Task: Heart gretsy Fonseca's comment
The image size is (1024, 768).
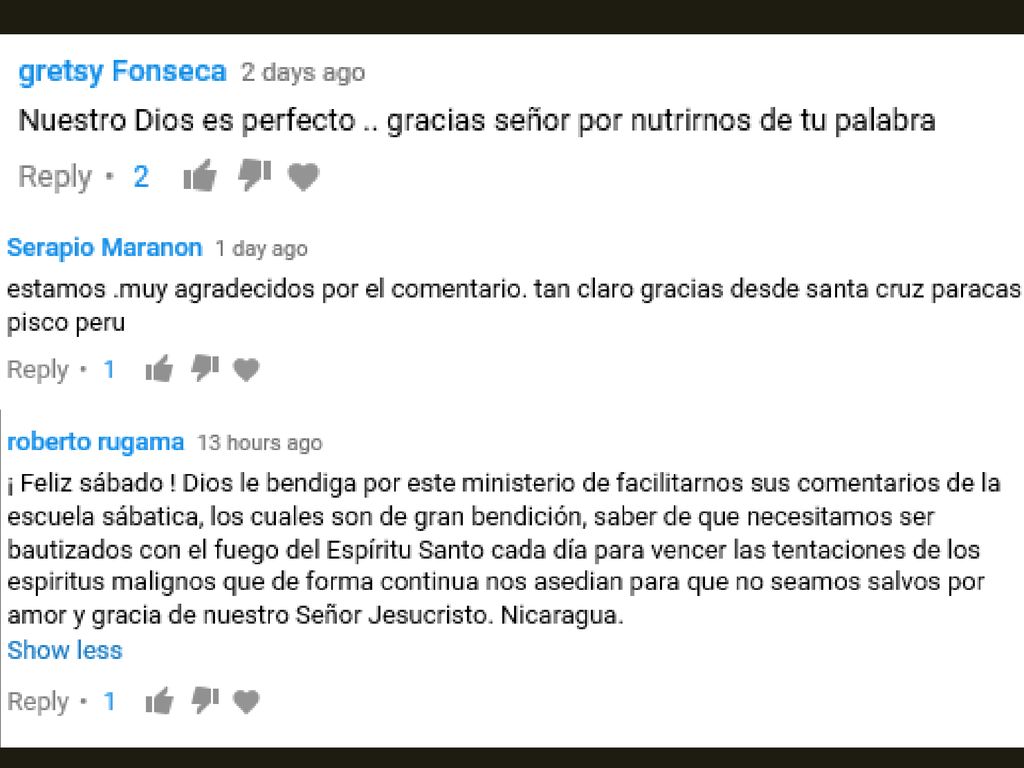Action: point(304,176)
